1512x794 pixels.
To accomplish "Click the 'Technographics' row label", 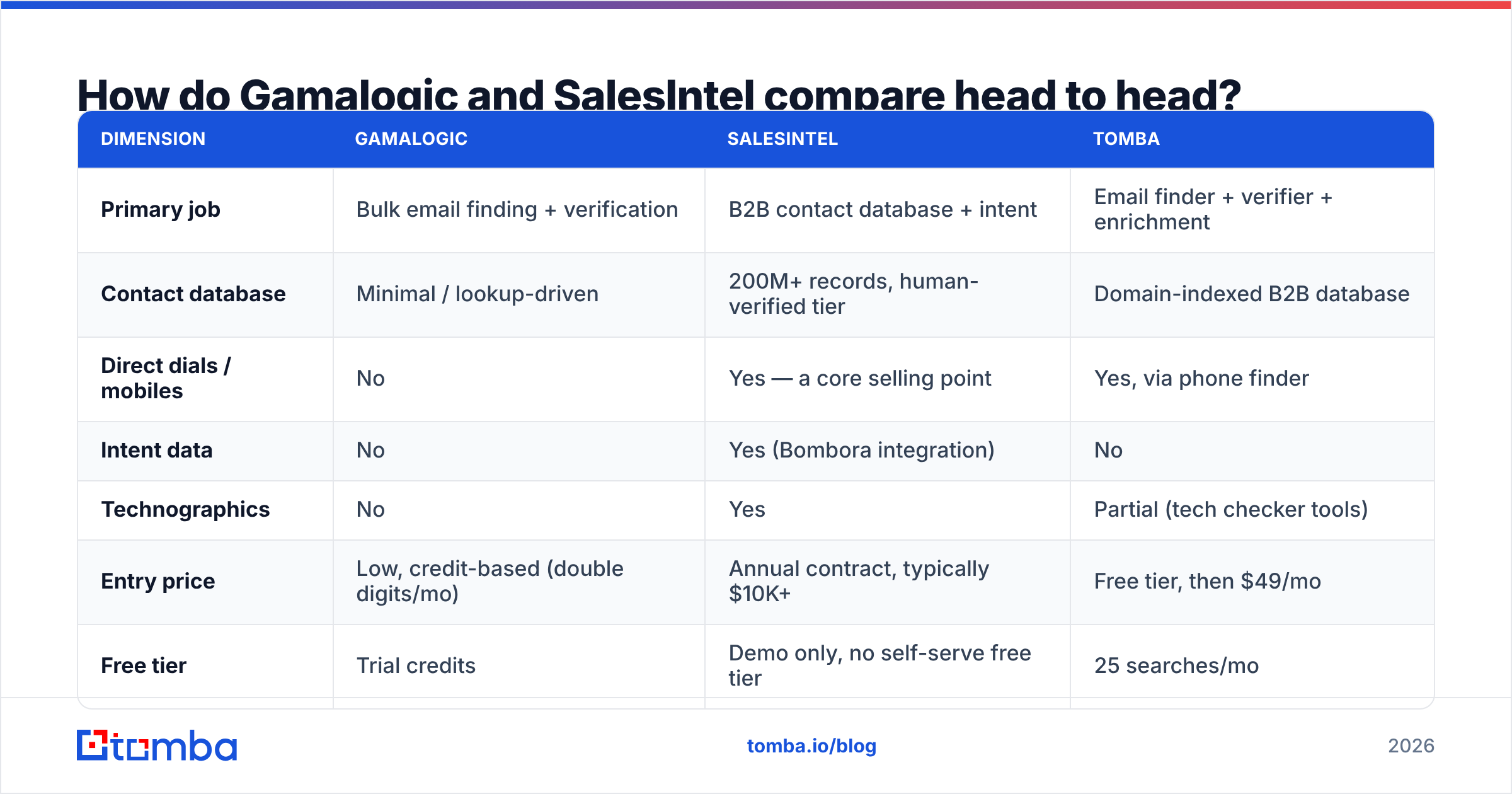I will coord(185,509).
